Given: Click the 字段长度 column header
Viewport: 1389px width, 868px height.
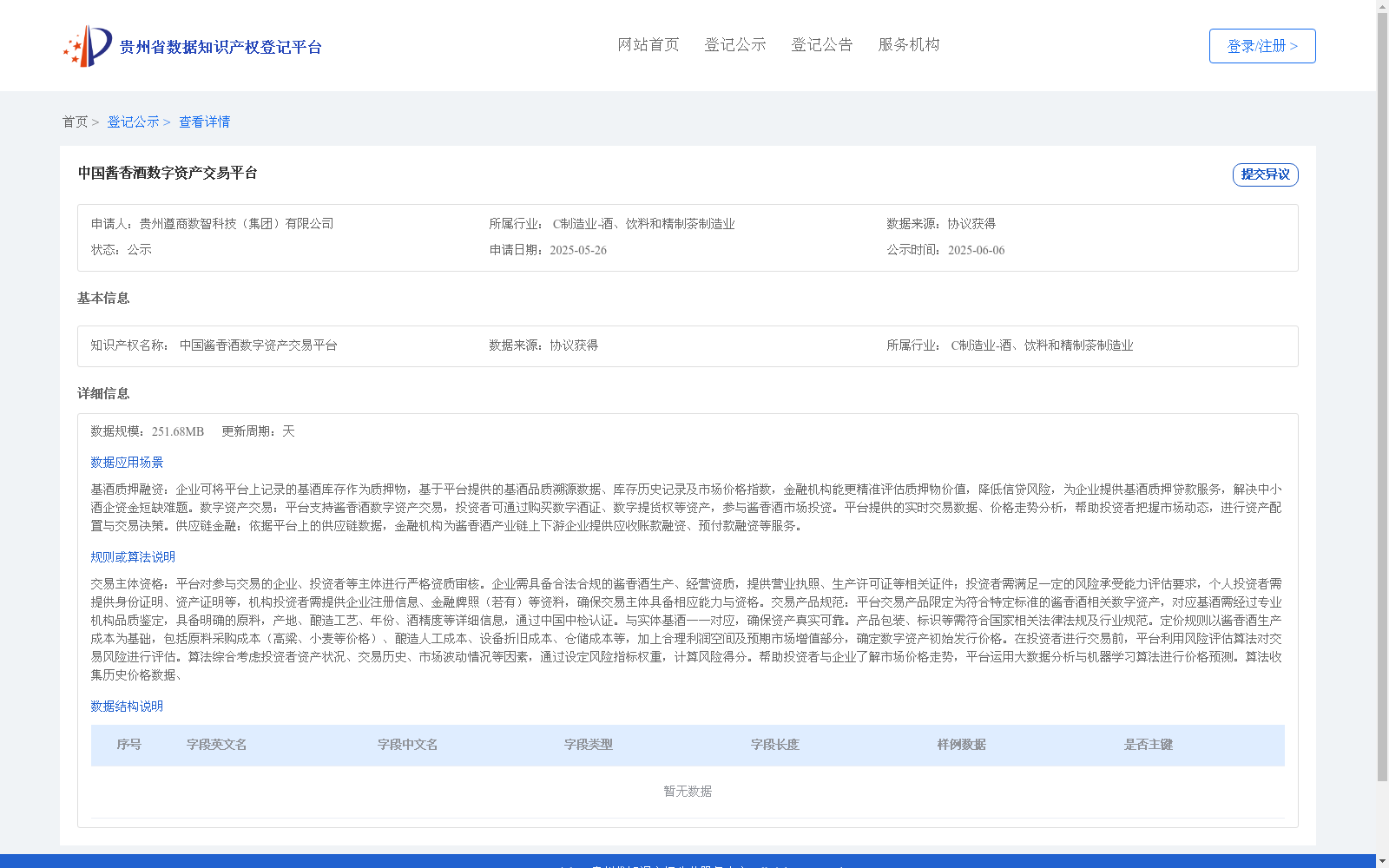Looking at the screenshot, I should (x=775, y=745).
